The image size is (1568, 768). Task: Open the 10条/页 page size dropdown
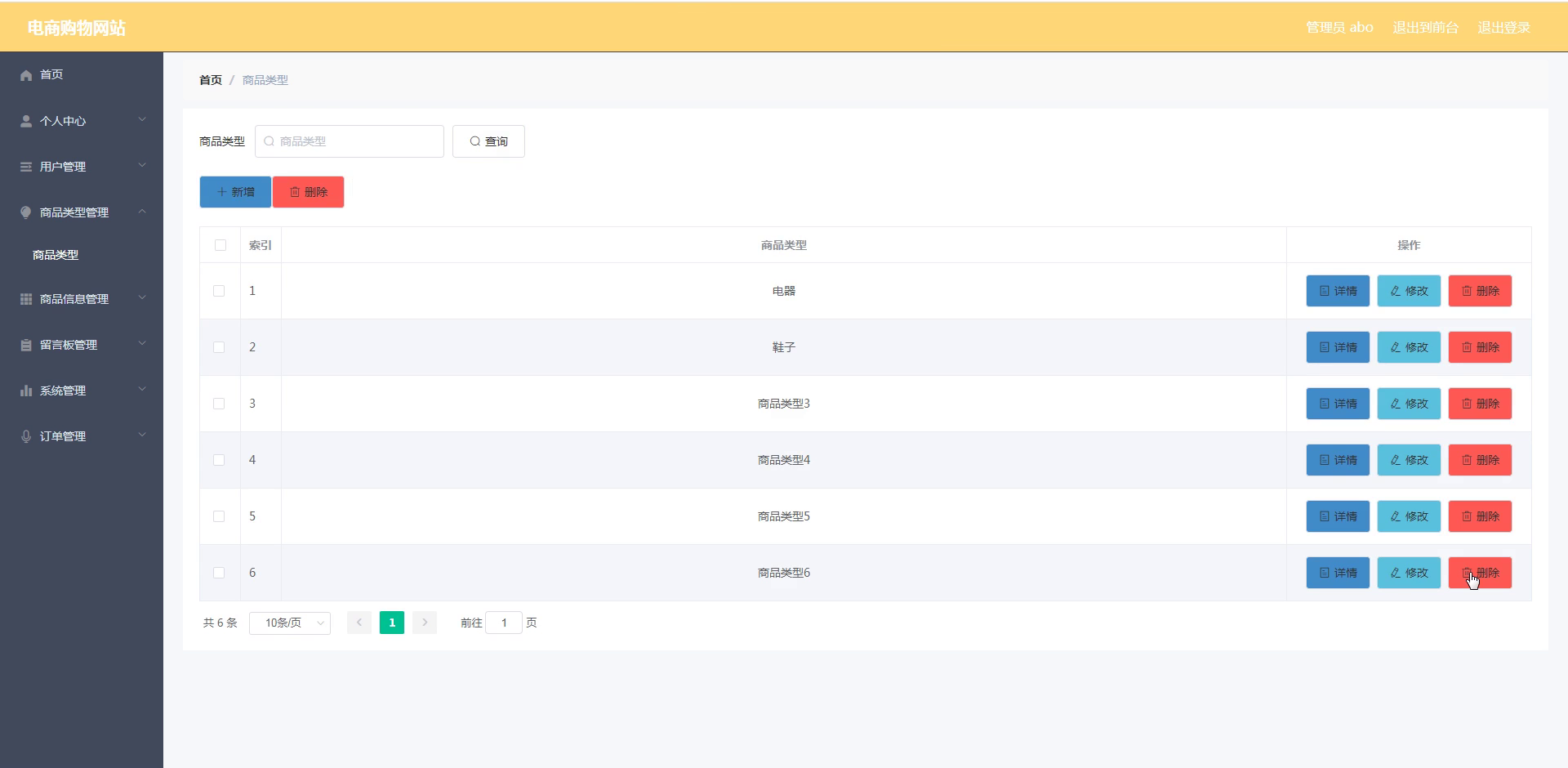(290, 623)
